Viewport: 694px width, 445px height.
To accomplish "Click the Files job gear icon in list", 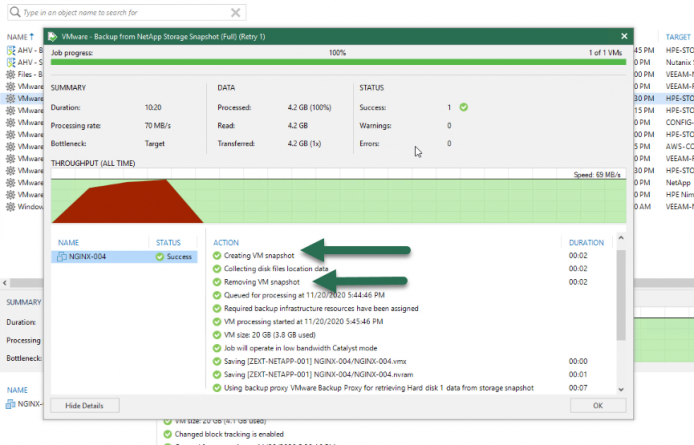I will 11,74.
